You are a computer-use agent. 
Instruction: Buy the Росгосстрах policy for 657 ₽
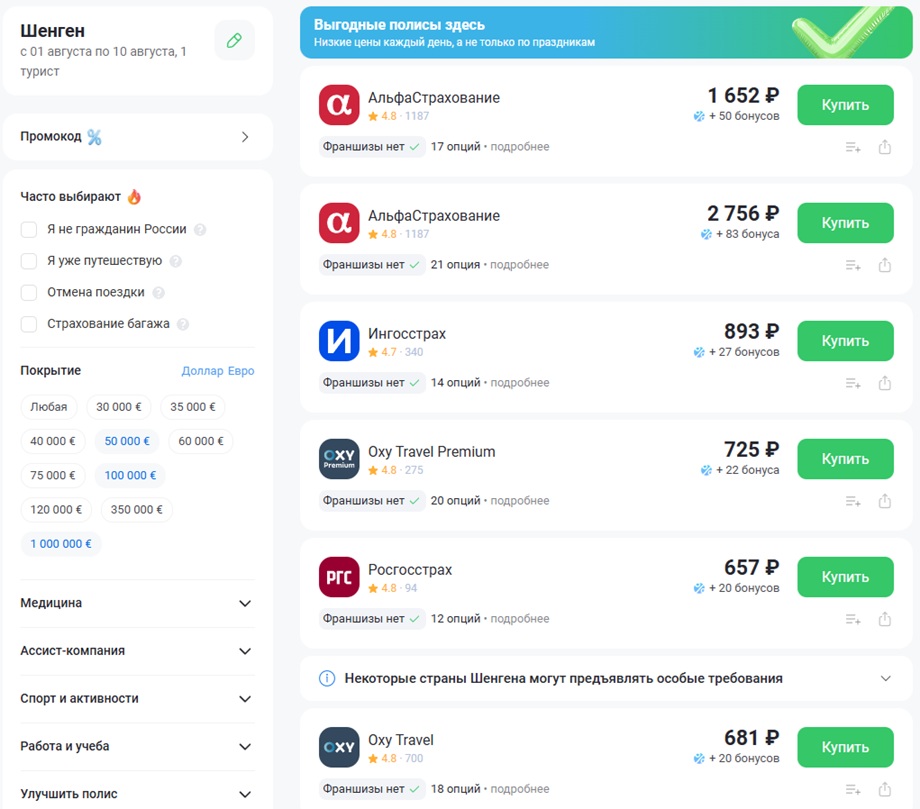pyautogui.click(x=845, y=577)
